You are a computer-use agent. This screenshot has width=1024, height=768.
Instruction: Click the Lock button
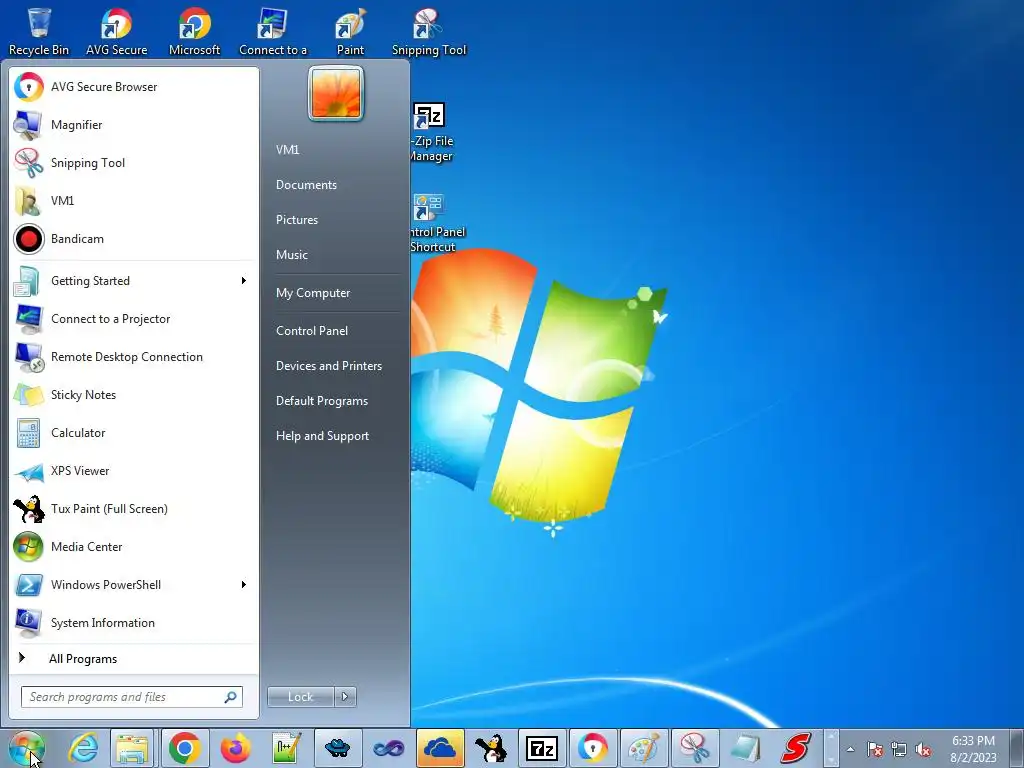point(300,697)
